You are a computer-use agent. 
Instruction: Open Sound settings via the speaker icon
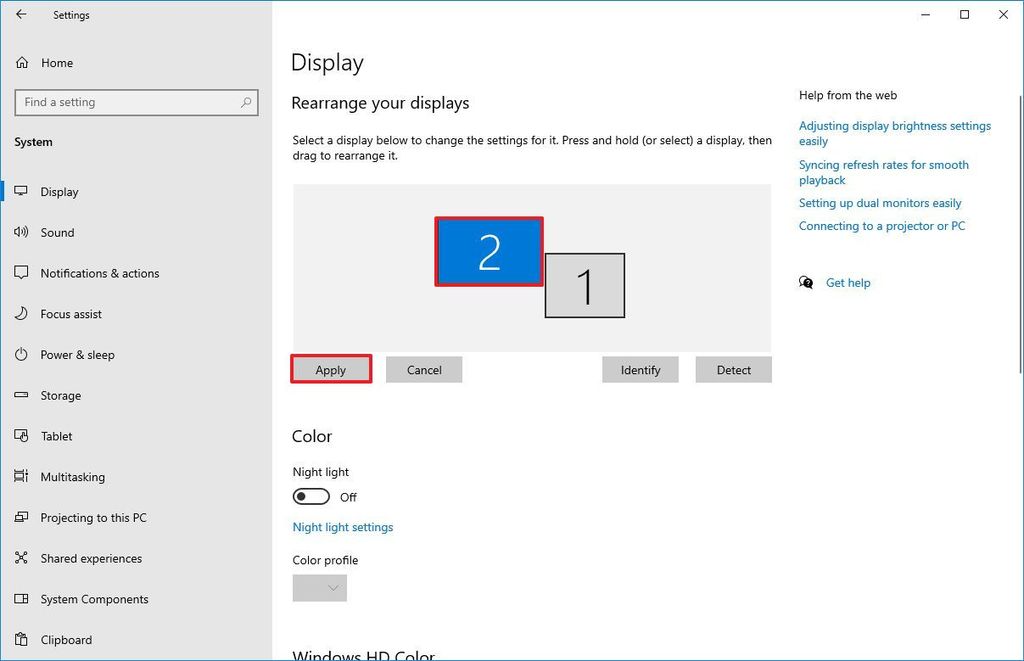tap(22, 232)
